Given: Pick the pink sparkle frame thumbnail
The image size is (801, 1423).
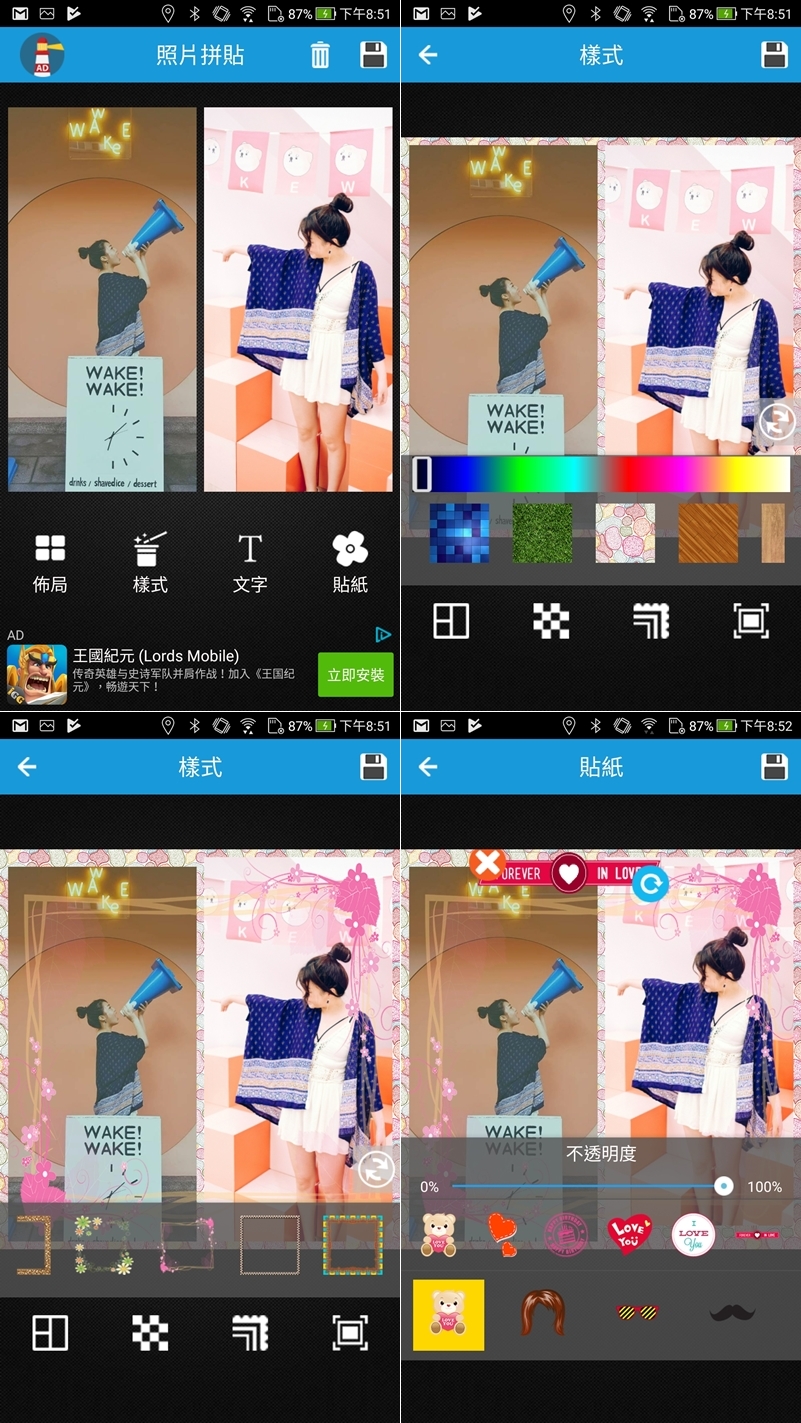Looking at the screenshot, I should pos(187,1245).
